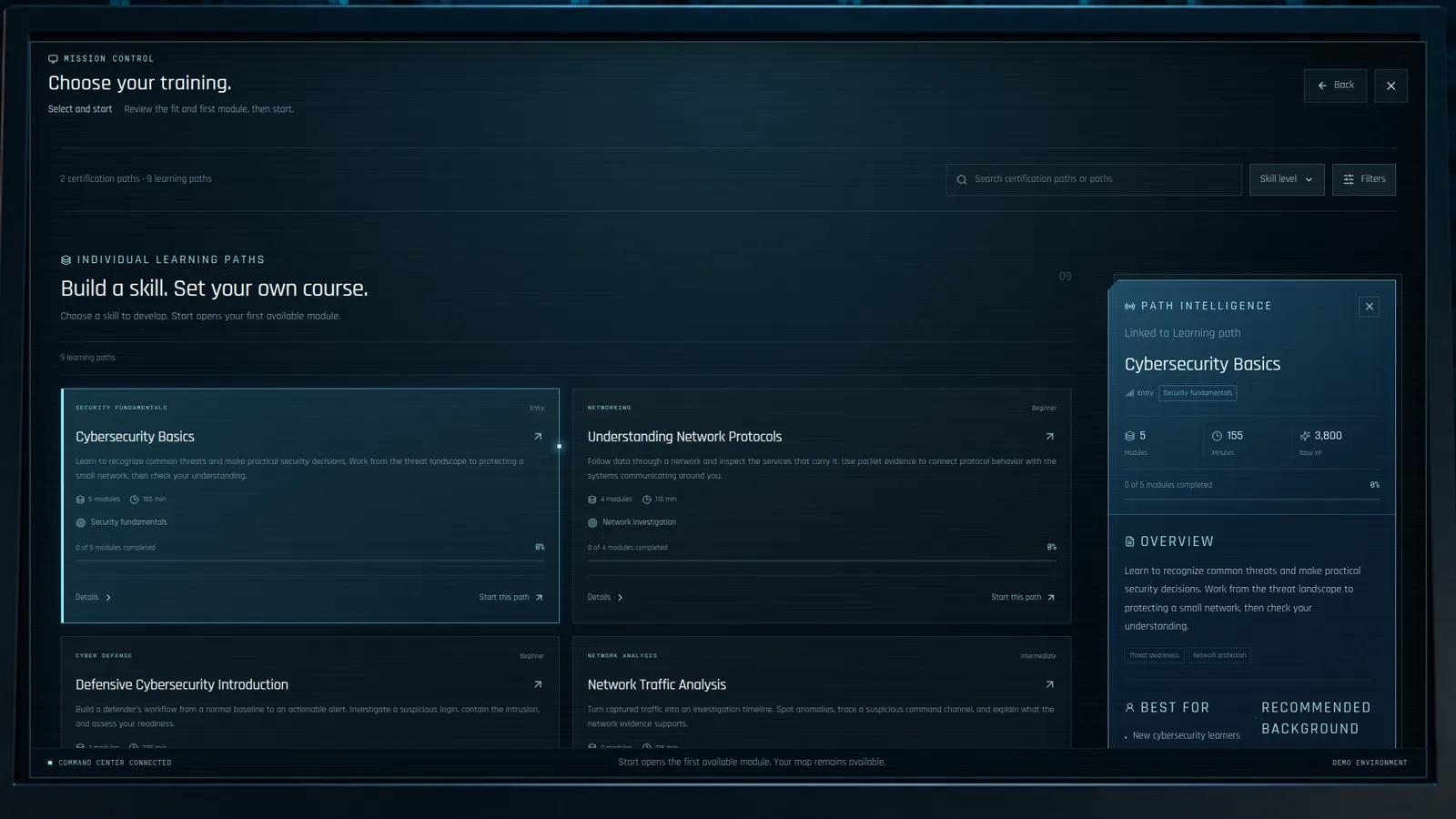The height and width of the screenshot is (819, 1456).
Task: Click the entry level bars icon in panel
Action: coord(1130,393)
